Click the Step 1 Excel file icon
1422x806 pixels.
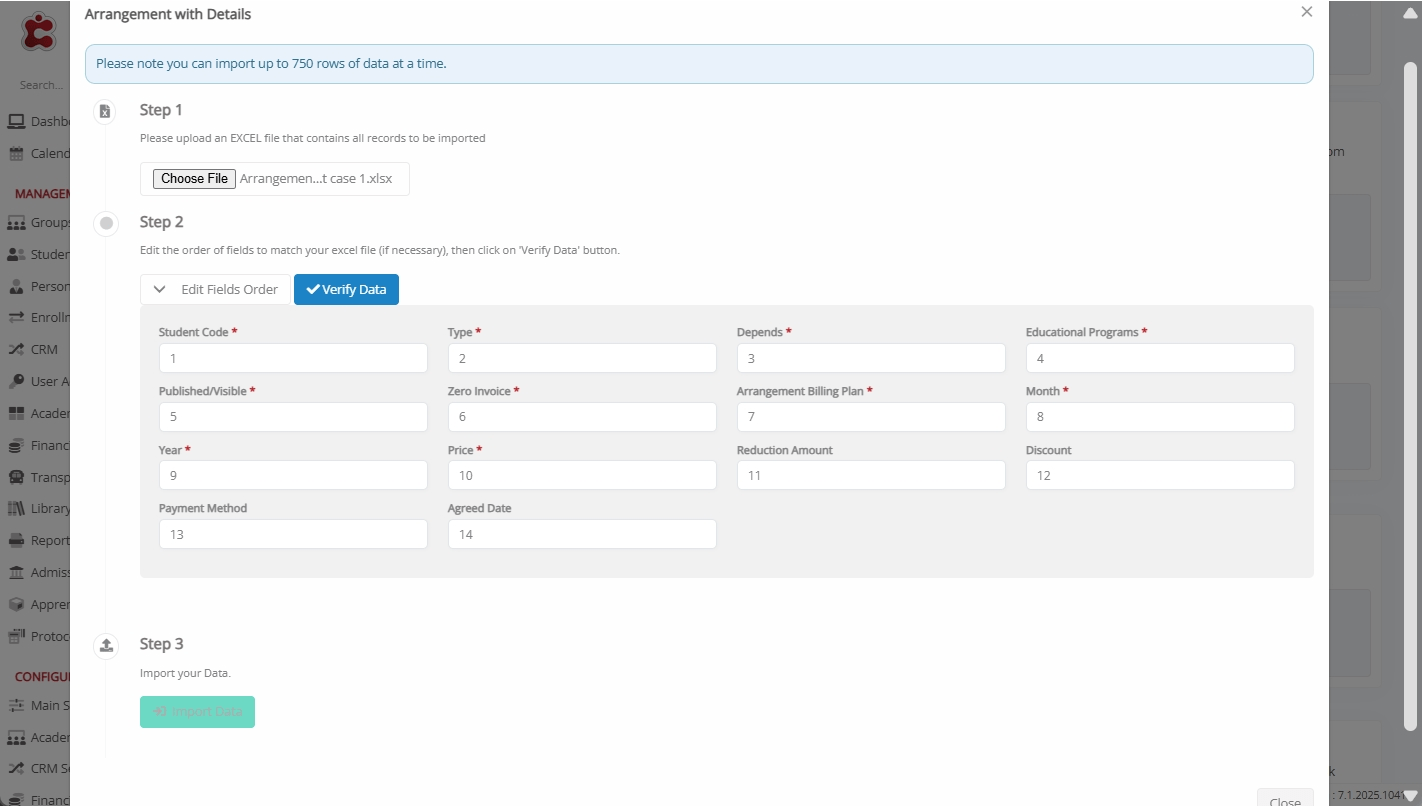point(105,111)
